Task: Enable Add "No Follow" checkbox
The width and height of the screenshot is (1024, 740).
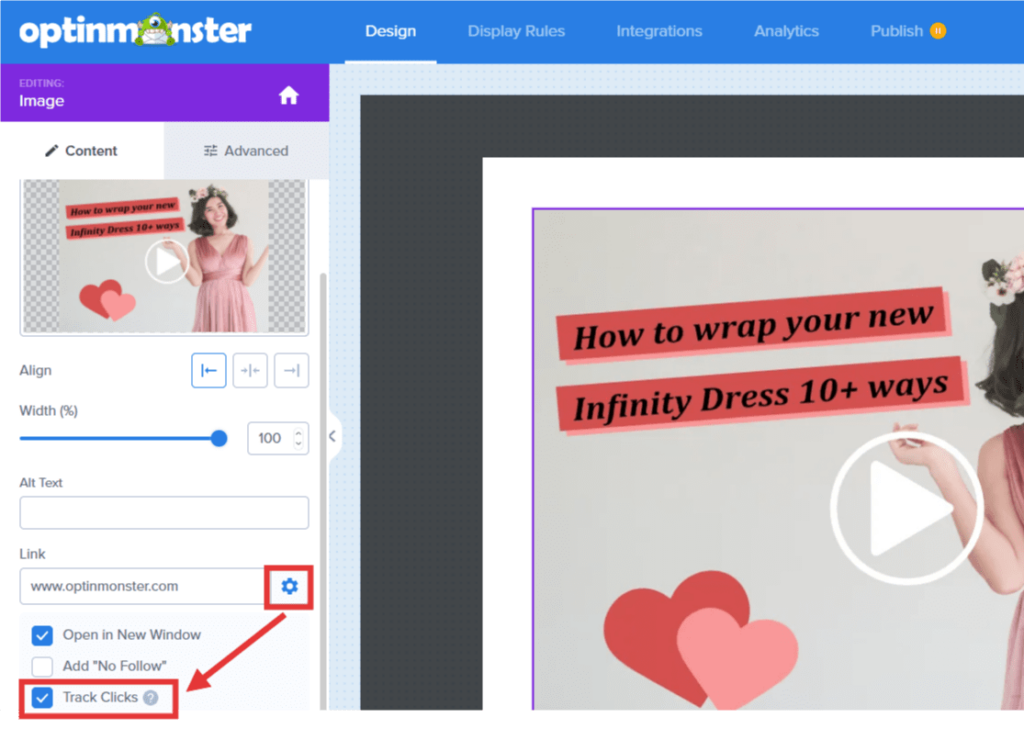Action: pos(42,666)
